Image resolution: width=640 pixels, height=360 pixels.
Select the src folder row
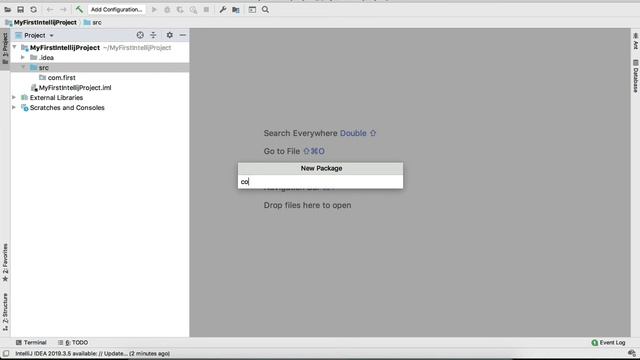pyautogui.click(x=100, y=67)
